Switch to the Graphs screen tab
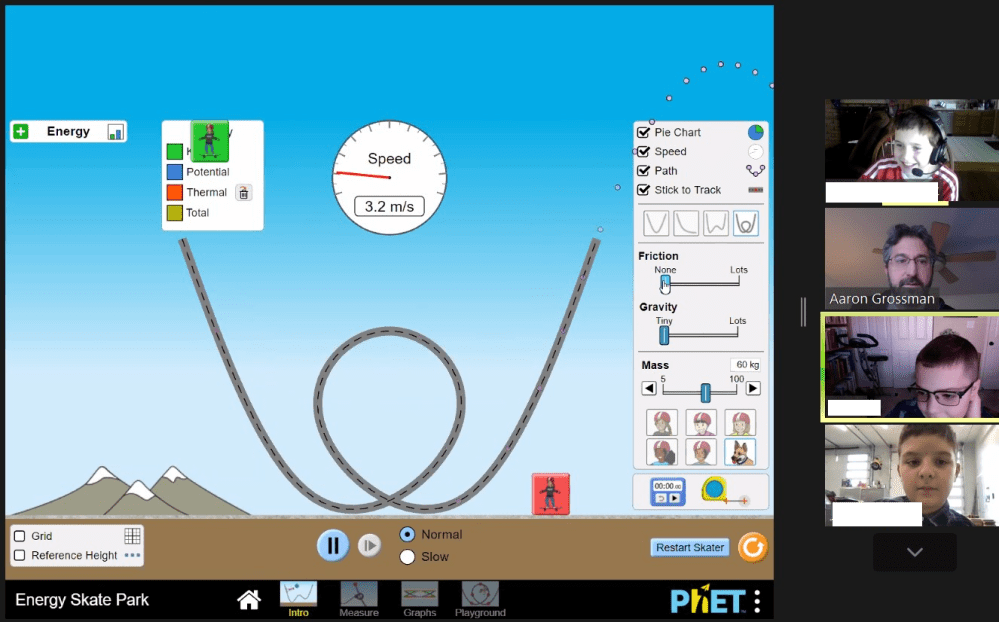Image resolution: width=999 pixels, height=622 pixels. pos(419,597)
